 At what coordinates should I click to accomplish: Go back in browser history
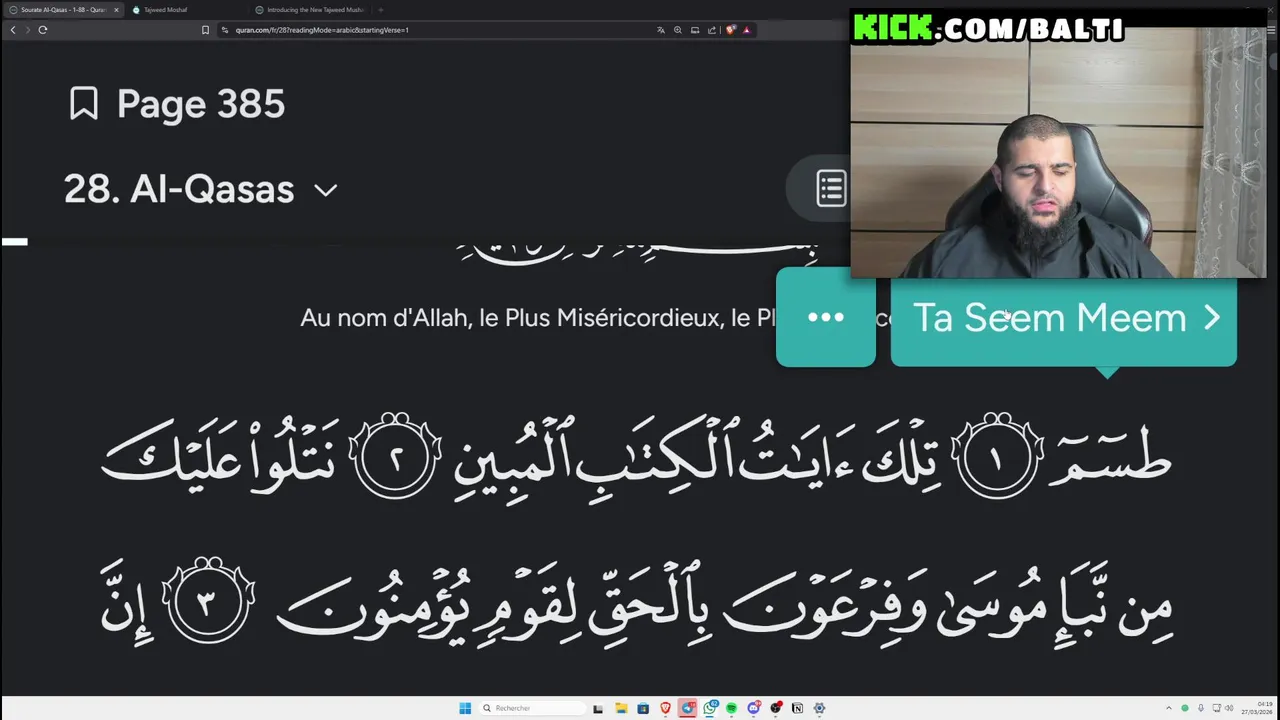pyautogui.click(x=12, y=30)
